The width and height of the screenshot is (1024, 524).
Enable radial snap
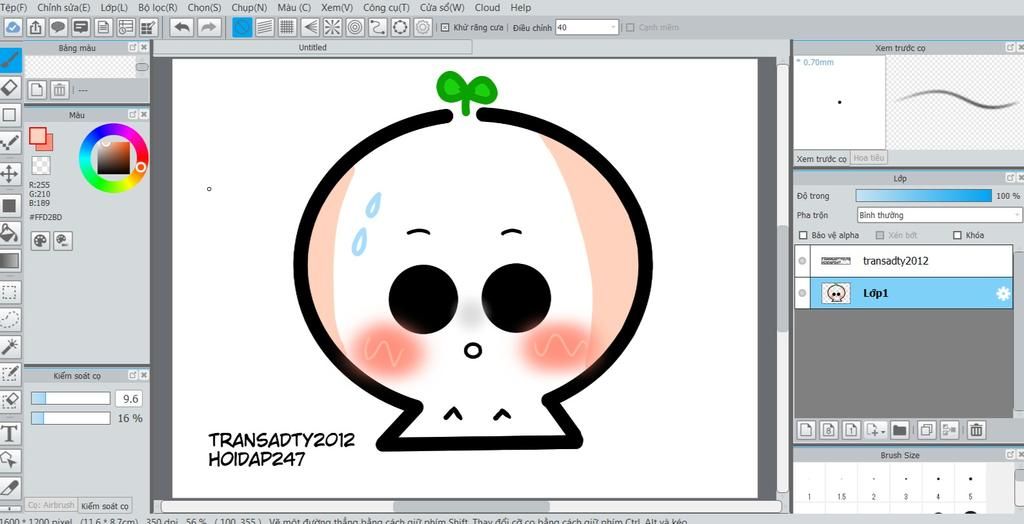pos(332,27)
